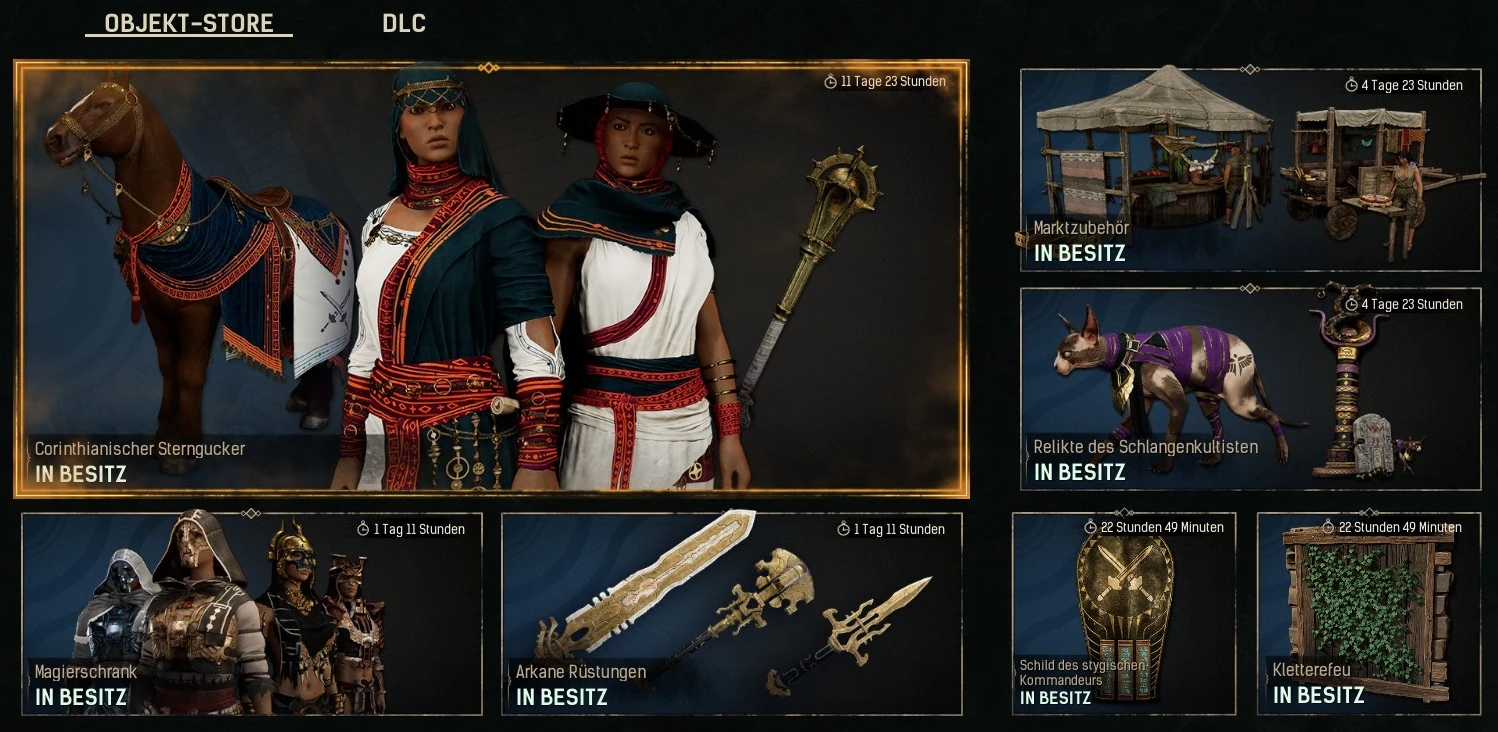Select Schild des stygischen Kommandeurs item
Viewport: 1498px width, 732px height.
click(1124, 614)
